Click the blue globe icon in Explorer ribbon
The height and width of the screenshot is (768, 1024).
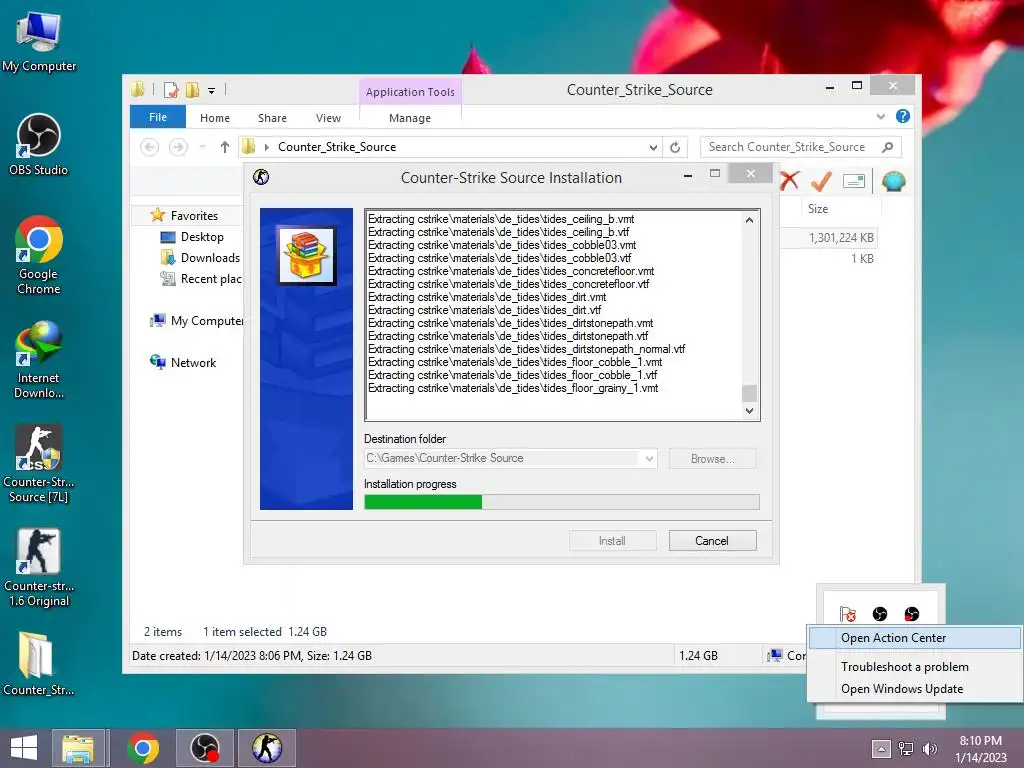pyautogui.click(x=893, y=181)
